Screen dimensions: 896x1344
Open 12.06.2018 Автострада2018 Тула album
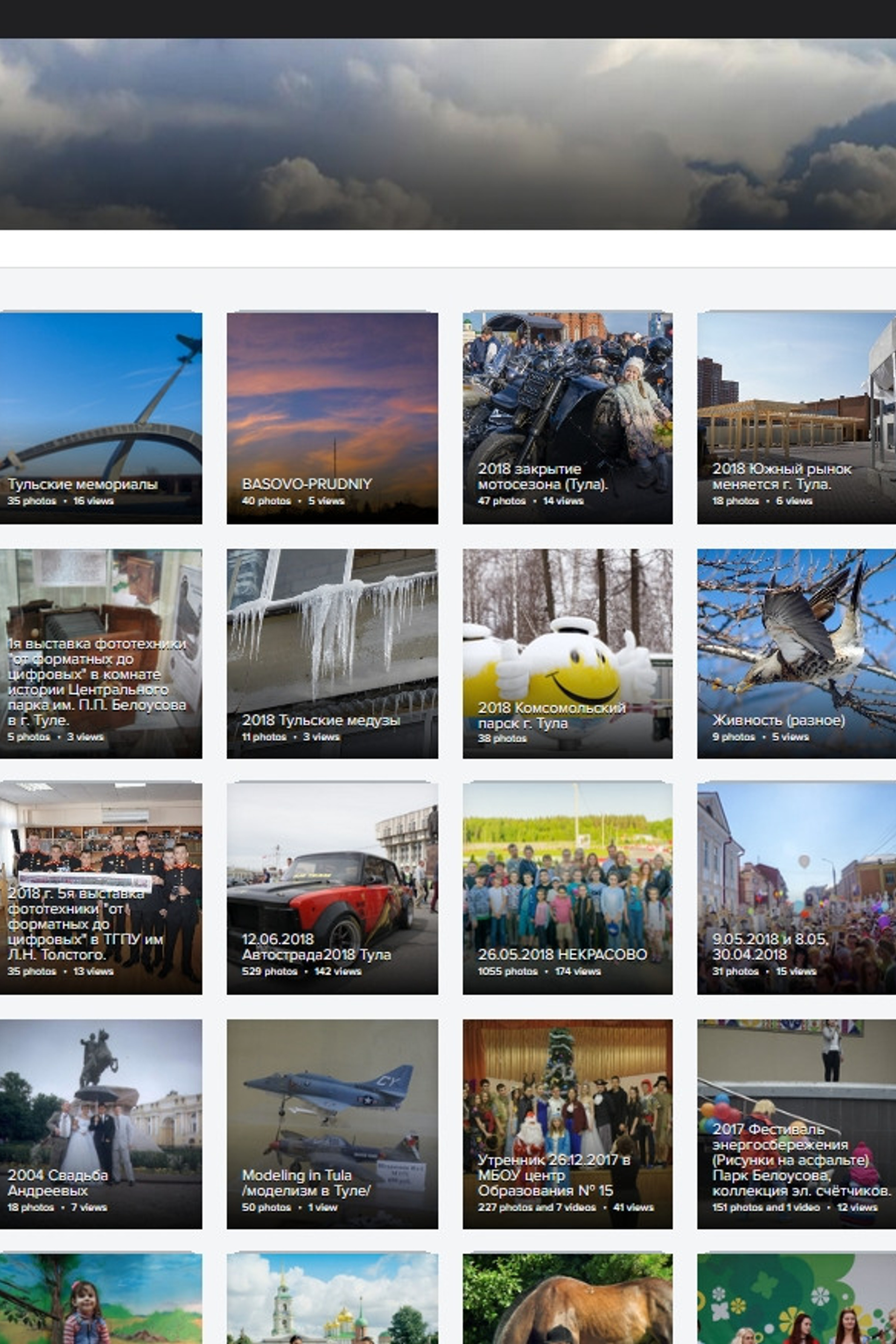click(332, 888)
